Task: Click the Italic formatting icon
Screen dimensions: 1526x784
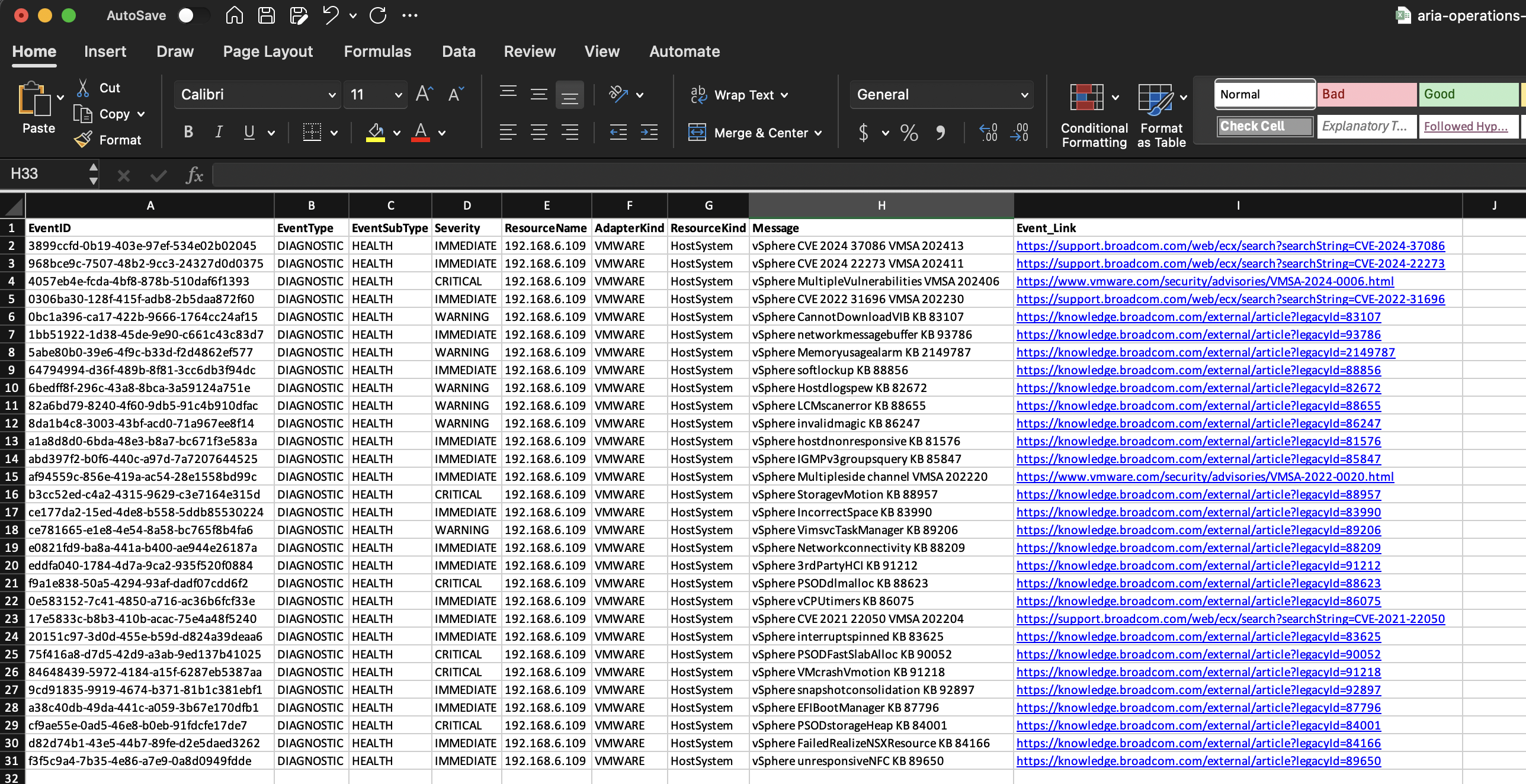Action: click(219, 132)
